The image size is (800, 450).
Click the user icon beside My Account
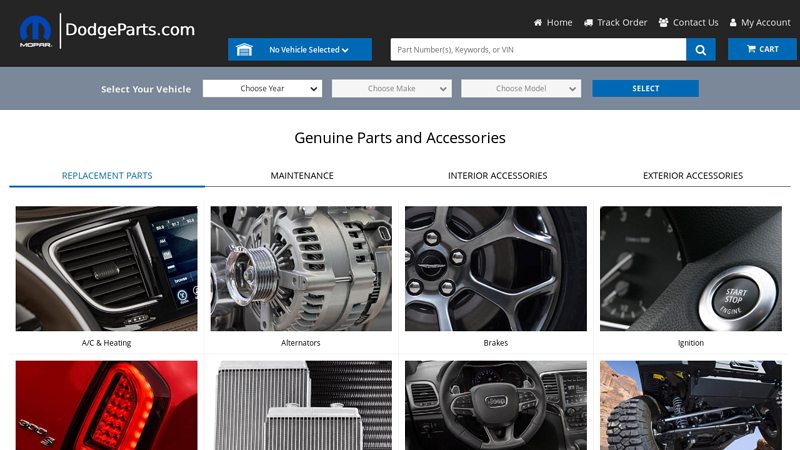[733, 22]
